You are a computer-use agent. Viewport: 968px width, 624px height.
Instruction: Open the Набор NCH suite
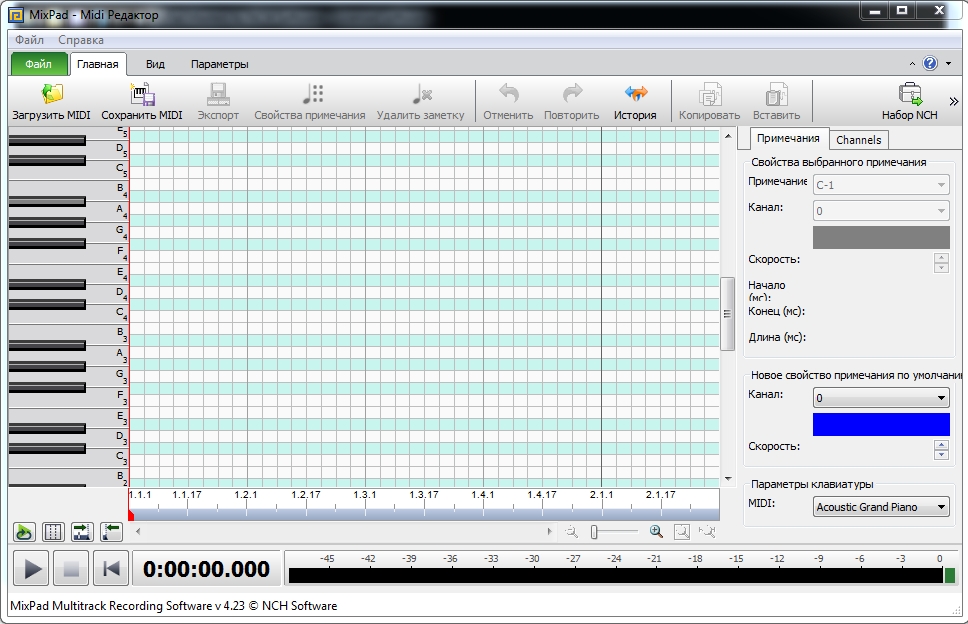click(x=909, y=102)
